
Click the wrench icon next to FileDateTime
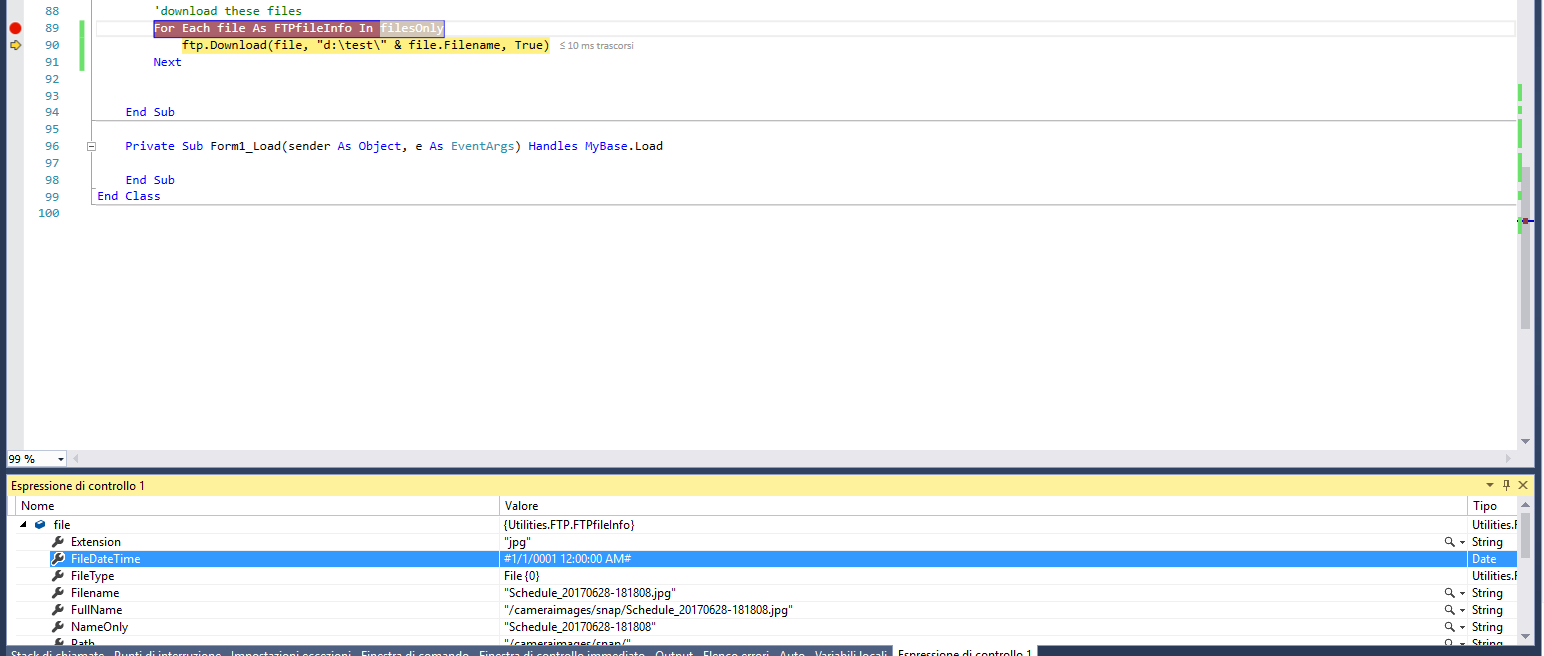click(x=58, y=559)
